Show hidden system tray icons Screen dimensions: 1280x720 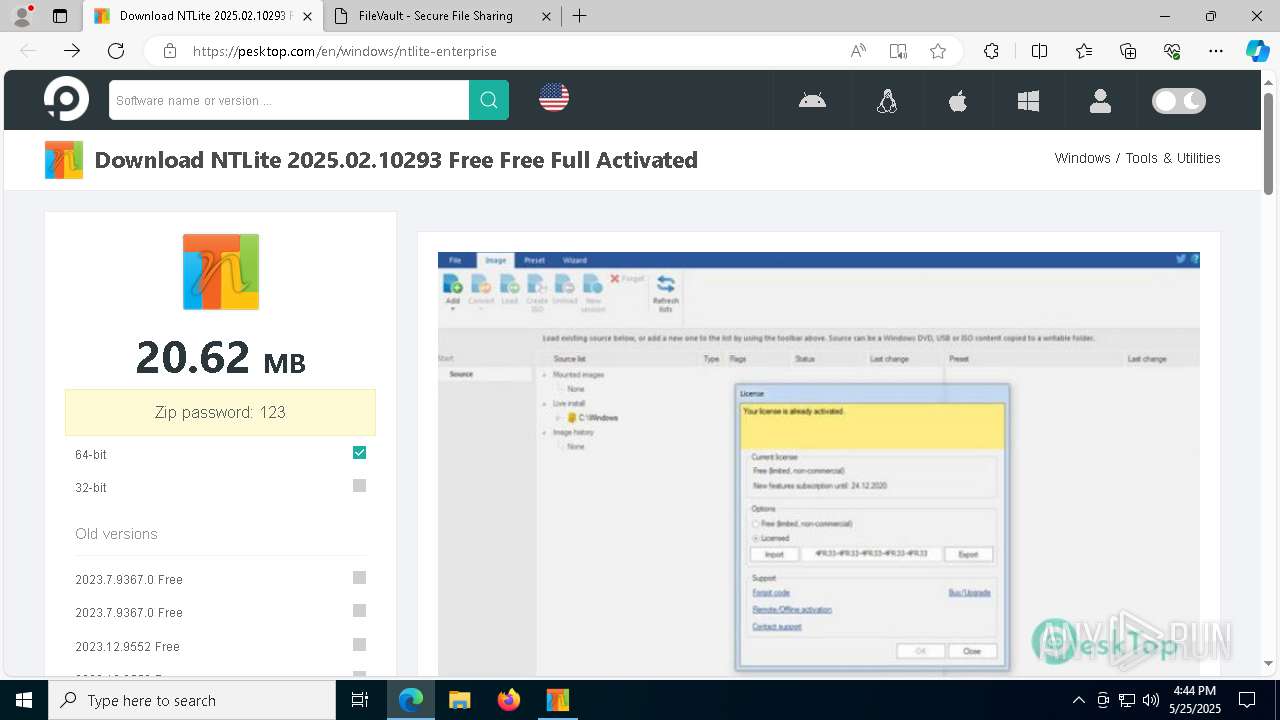pos(1078,700)
